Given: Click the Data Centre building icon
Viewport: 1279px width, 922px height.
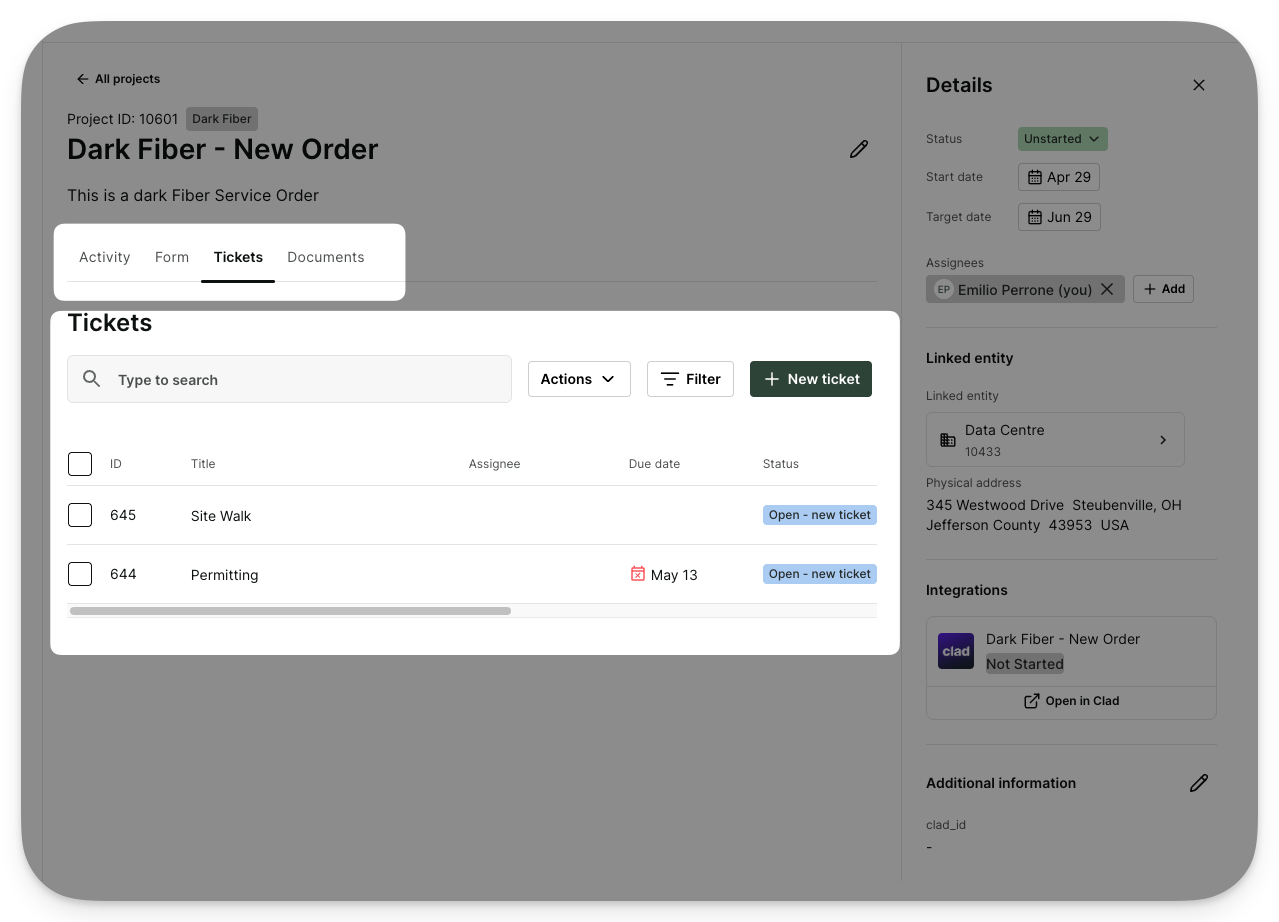Looking at the screenshot, I should (x=948, y=440).
